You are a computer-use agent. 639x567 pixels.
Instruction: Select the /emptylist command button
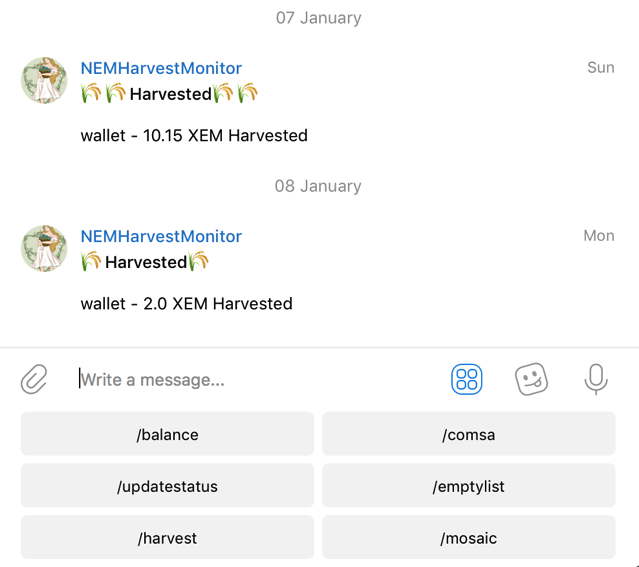pos(469,486)
